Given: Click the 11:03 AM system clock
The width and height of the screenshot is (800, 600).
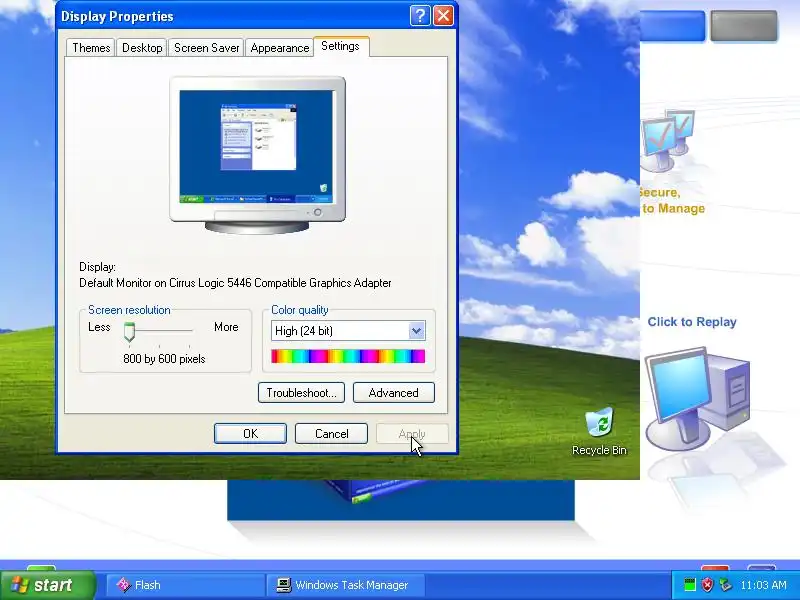Looking at the screenshot, I should (763, 585).
